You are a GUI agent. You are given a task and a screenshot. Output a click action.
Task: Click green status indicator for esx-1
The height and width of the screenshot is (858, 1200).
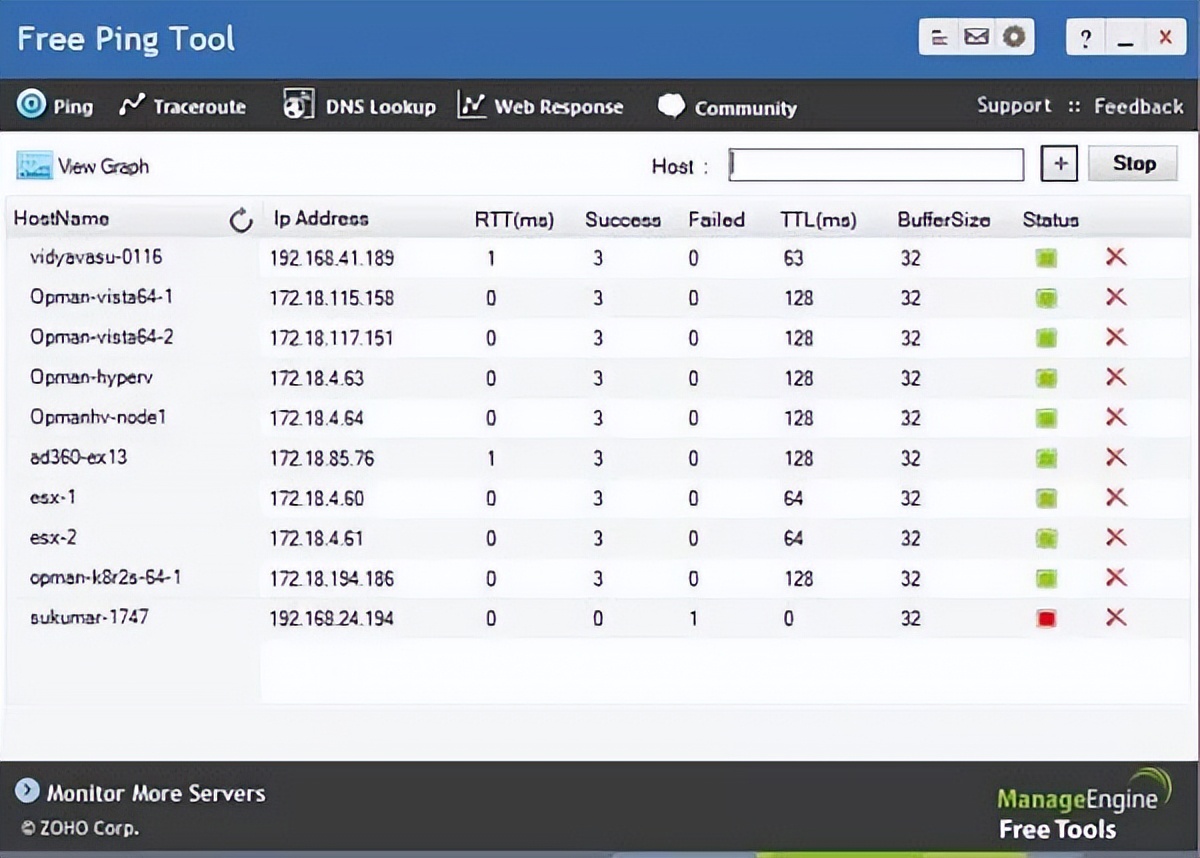click(x=1046, y=498)
